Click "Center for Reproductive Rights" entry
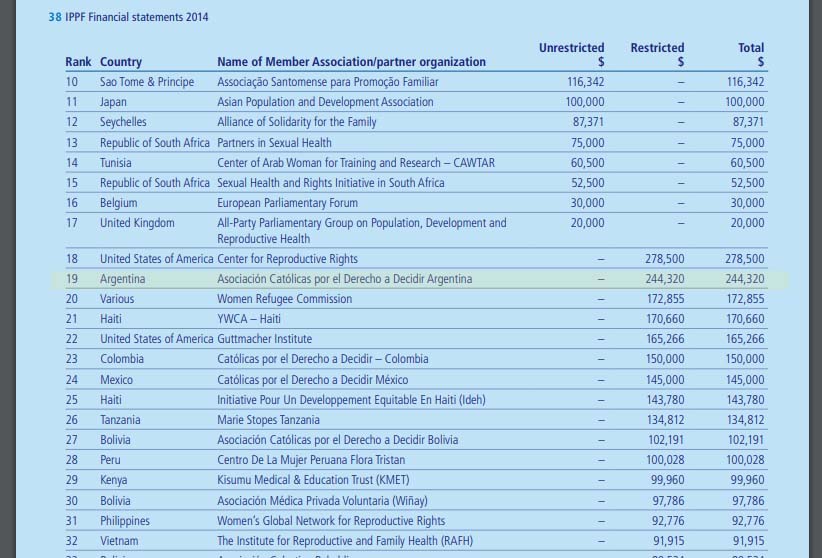This screenshot has width=822, height=558. (287, 259)
